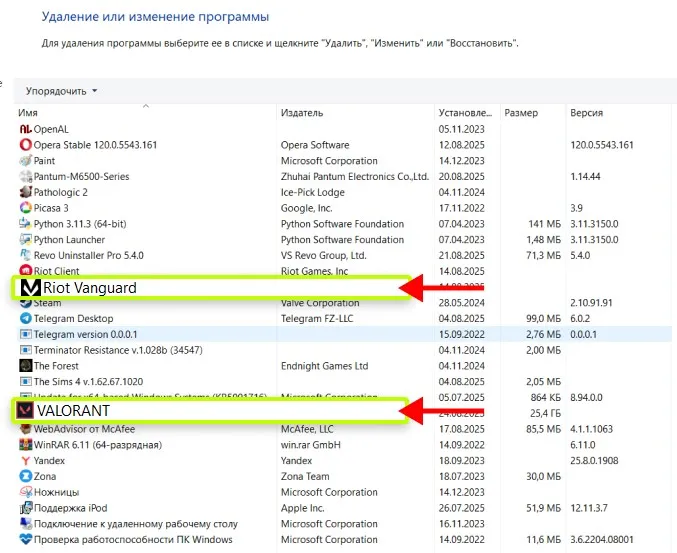Click the OpenAL program icon
The image size is (677, 553).
(x=25, y=129)
